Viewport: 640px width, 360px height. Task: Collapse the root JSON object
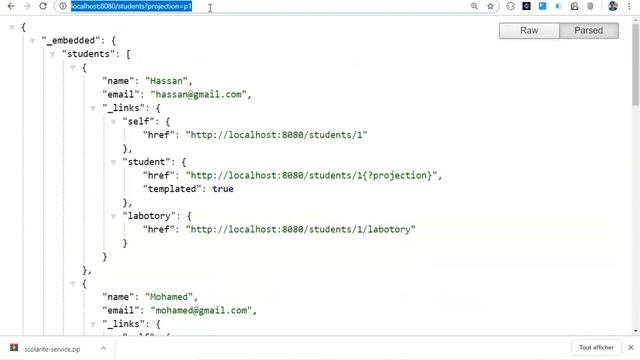pos(12,27)
